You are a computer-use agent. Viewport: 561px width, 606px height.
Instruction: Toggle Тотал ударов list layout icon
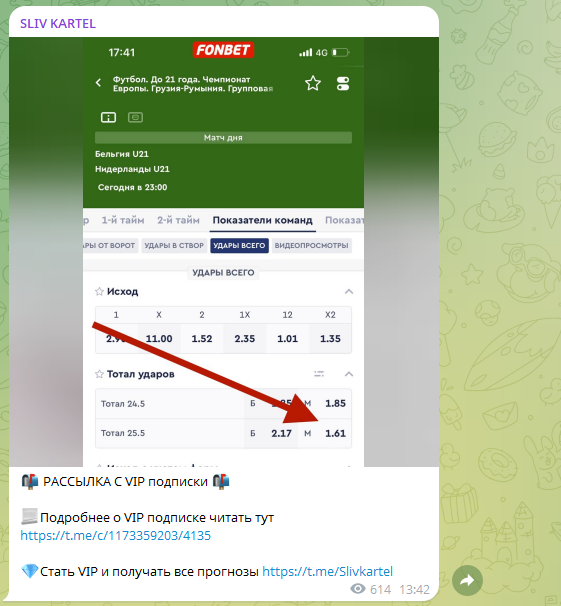(x=319, y=374)
